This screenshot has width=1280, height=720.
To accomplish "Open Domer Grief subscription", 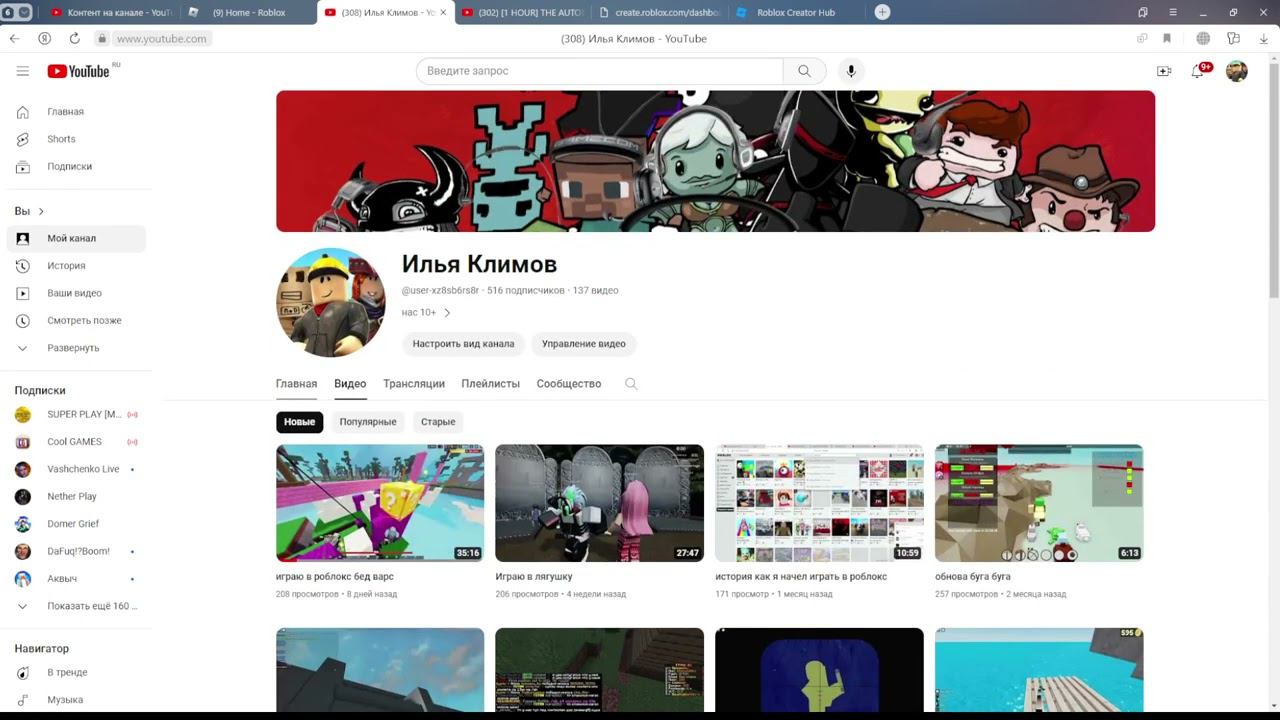I will pyautogui.click(x=76, y=524).
